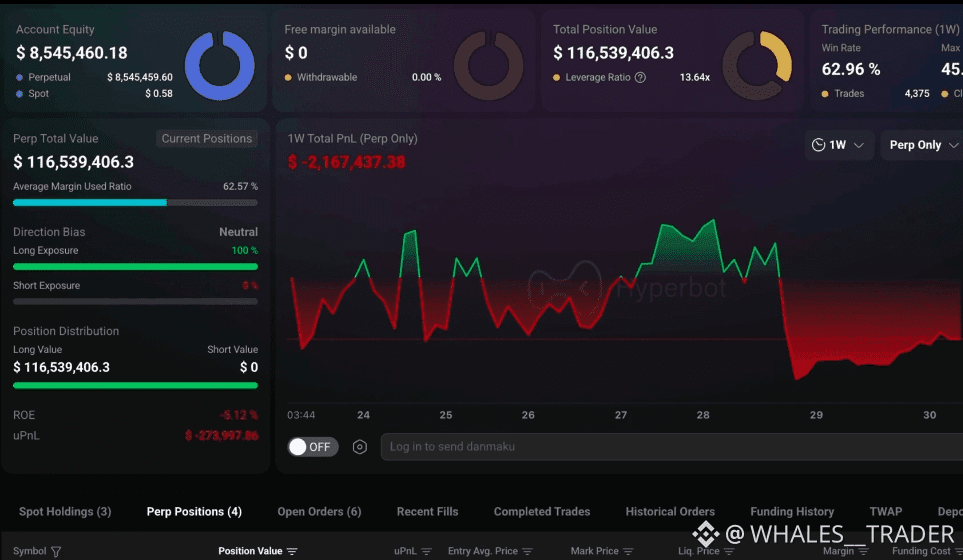963x560 pixels.
Task: Click the danmaku message input field
Action: pos(672,447)
